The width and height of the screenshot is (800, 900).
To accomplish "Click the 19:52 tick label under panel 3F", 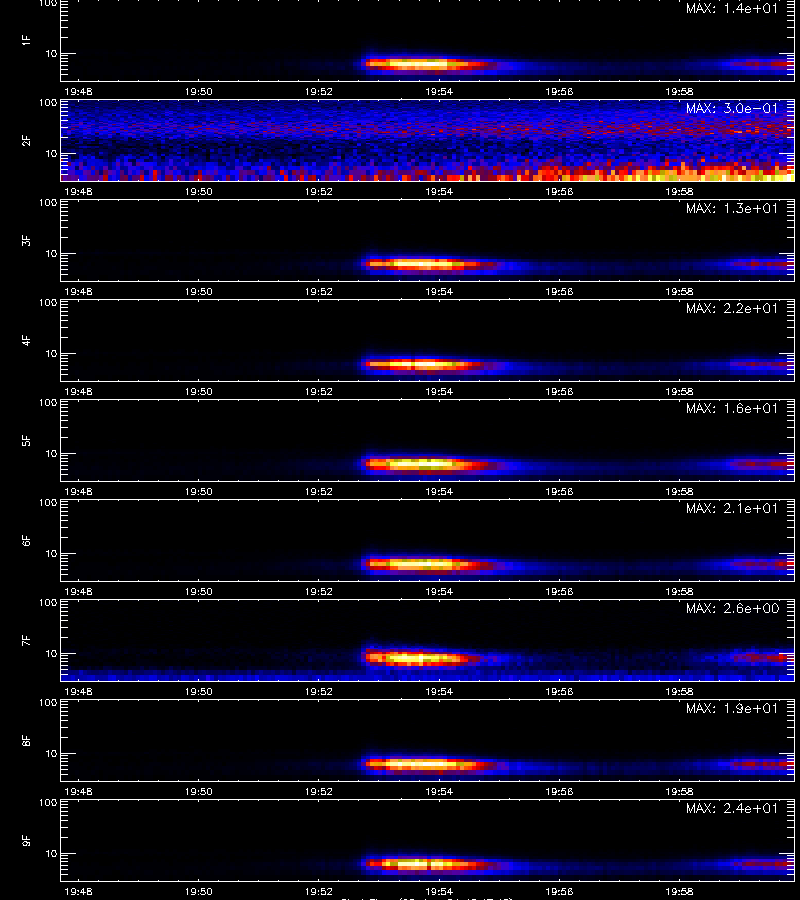I will [x=319, y=292].
